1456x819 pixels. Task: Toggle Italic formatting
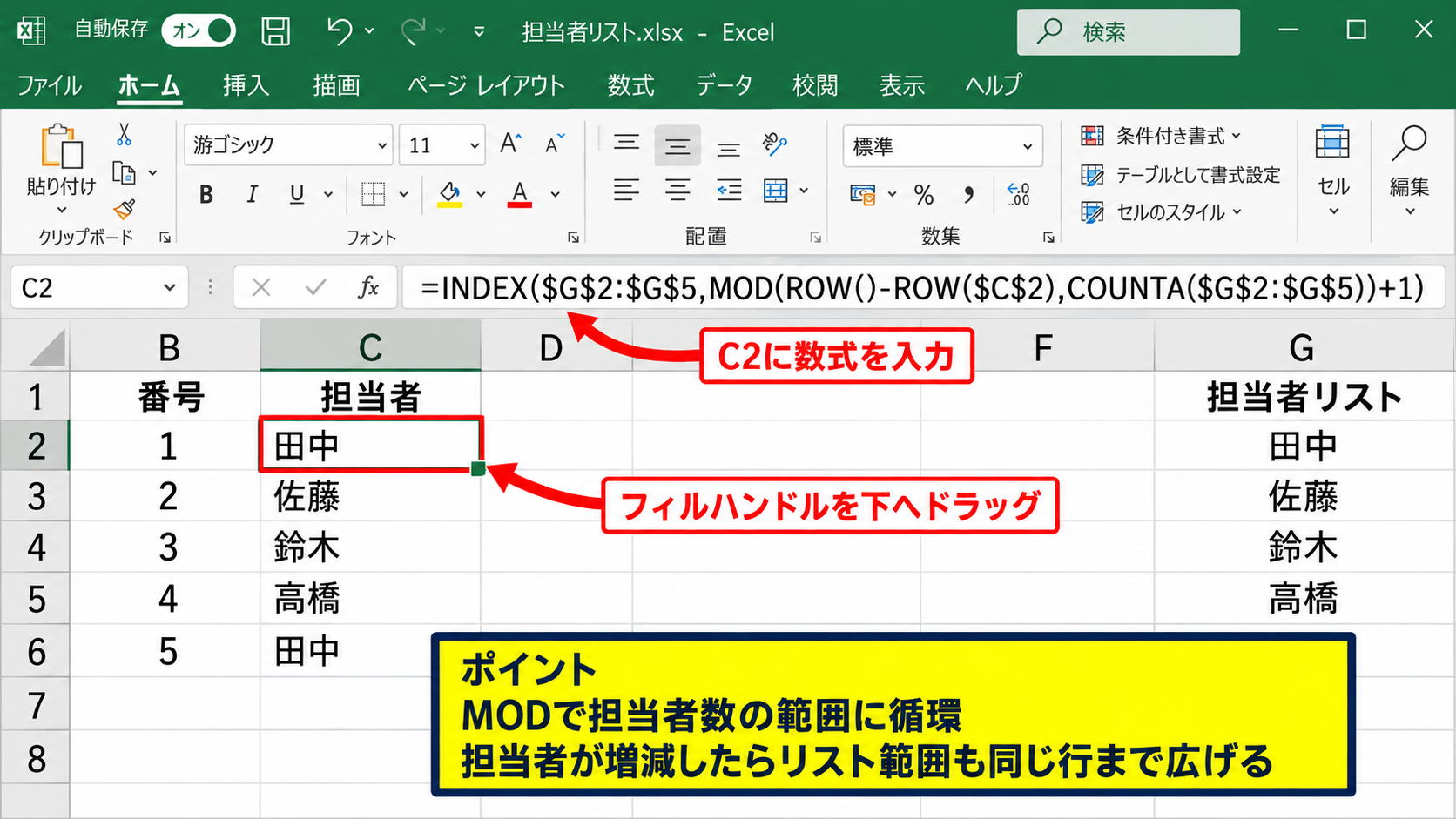tap(252, 194)
